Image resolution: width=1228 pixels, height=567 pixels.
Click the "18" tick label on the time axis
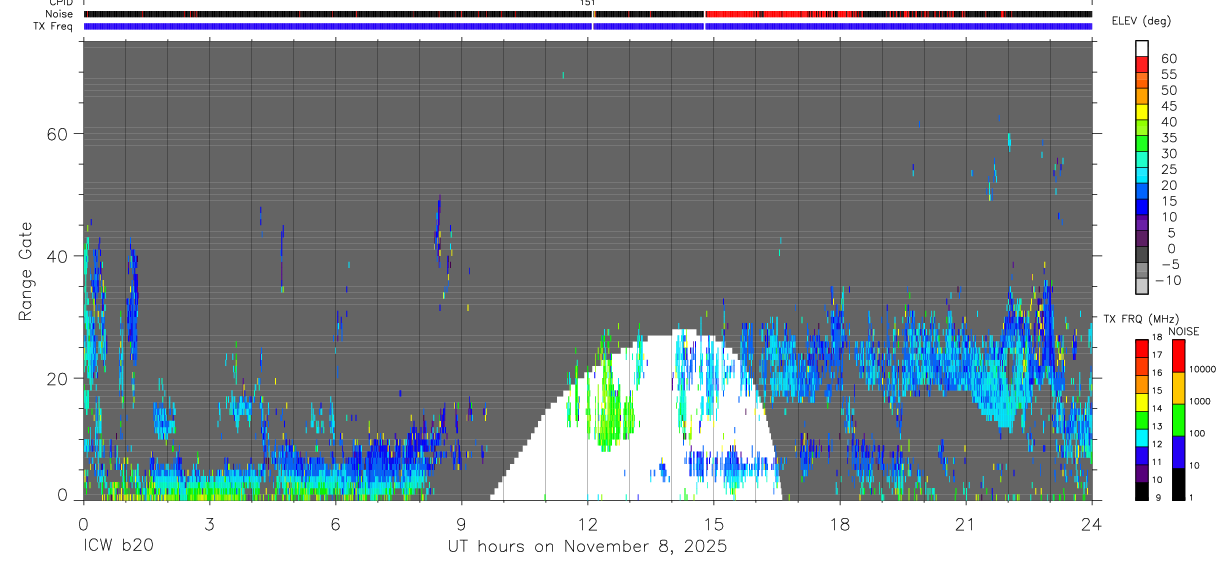[x=839, y=523]
